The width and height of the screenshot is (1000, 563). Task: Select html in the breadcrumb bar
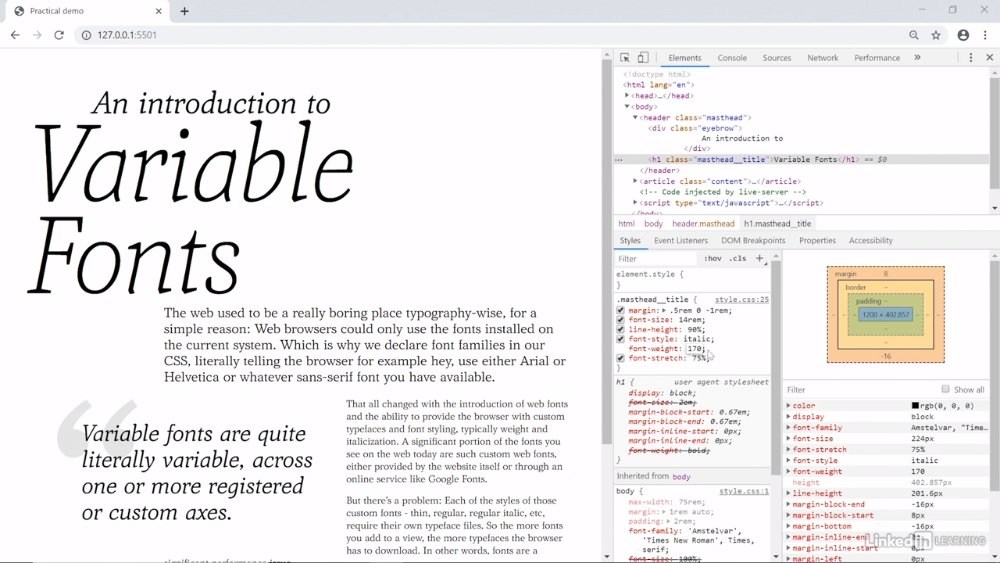626,224
